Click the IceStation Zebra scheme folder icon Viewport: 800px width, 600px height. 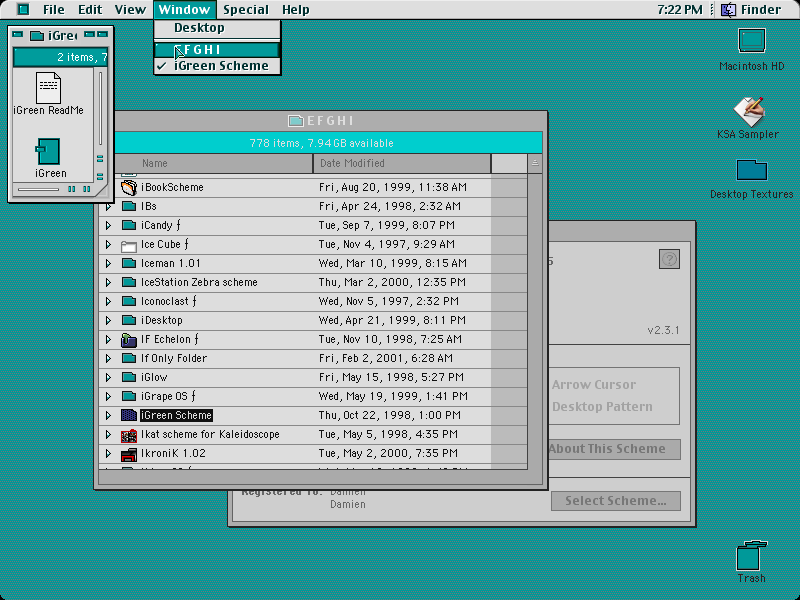(129, 282)
